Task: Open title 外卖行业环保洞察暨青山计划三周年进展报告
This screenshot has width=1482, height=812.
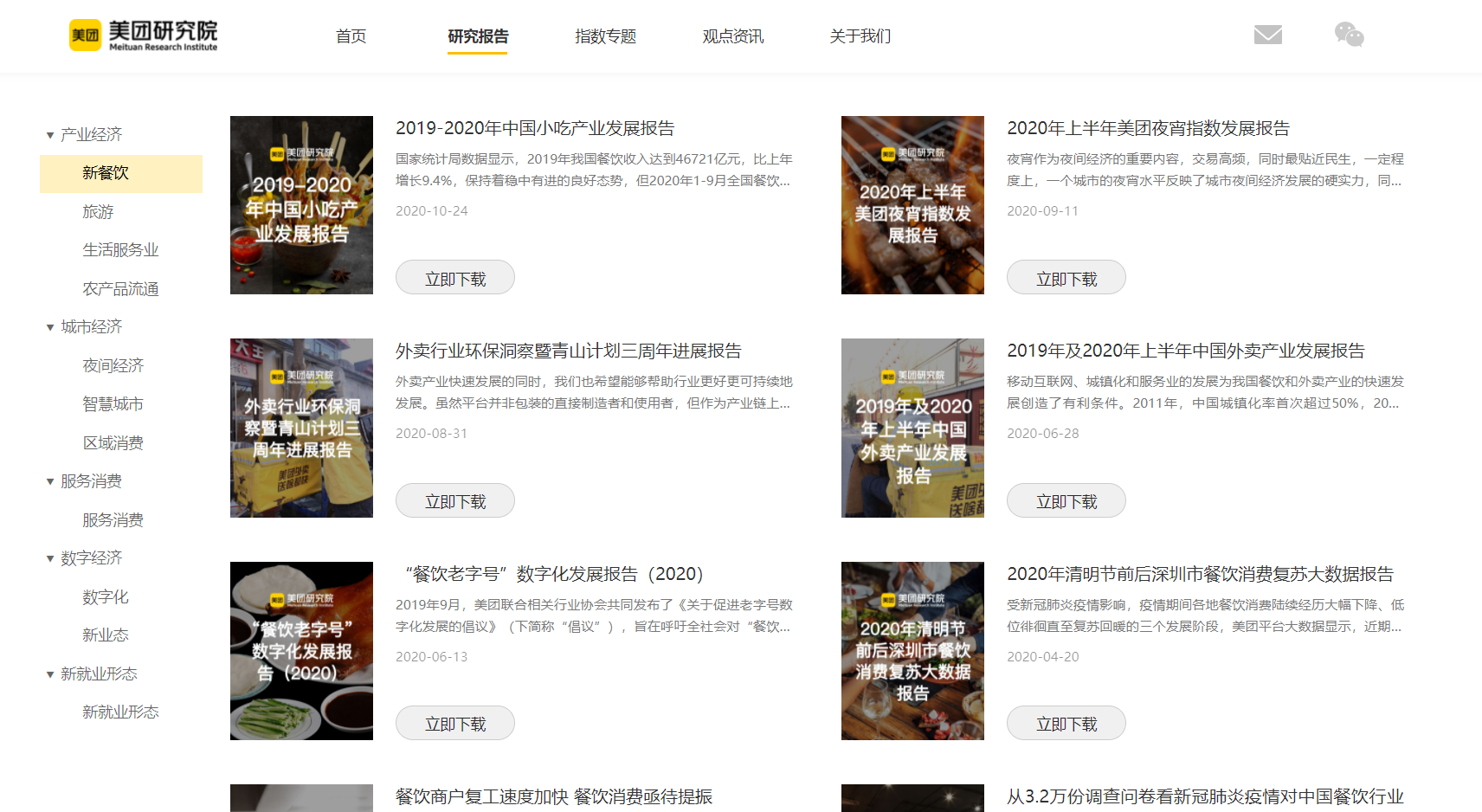Action: click(x=569, y=351)
